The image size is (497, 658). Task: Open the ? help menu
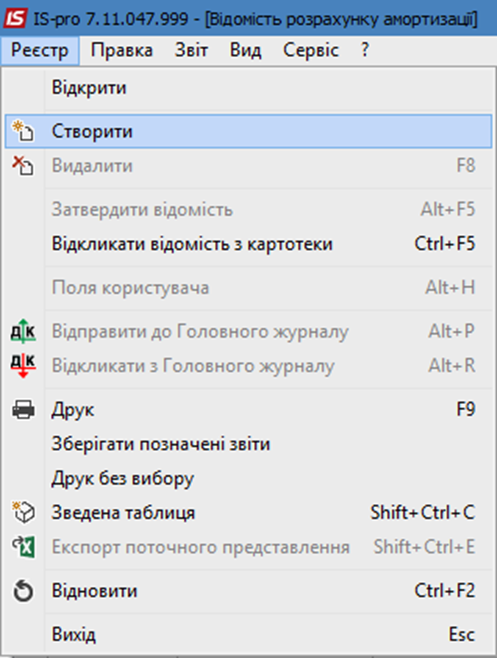click(365, 50)
